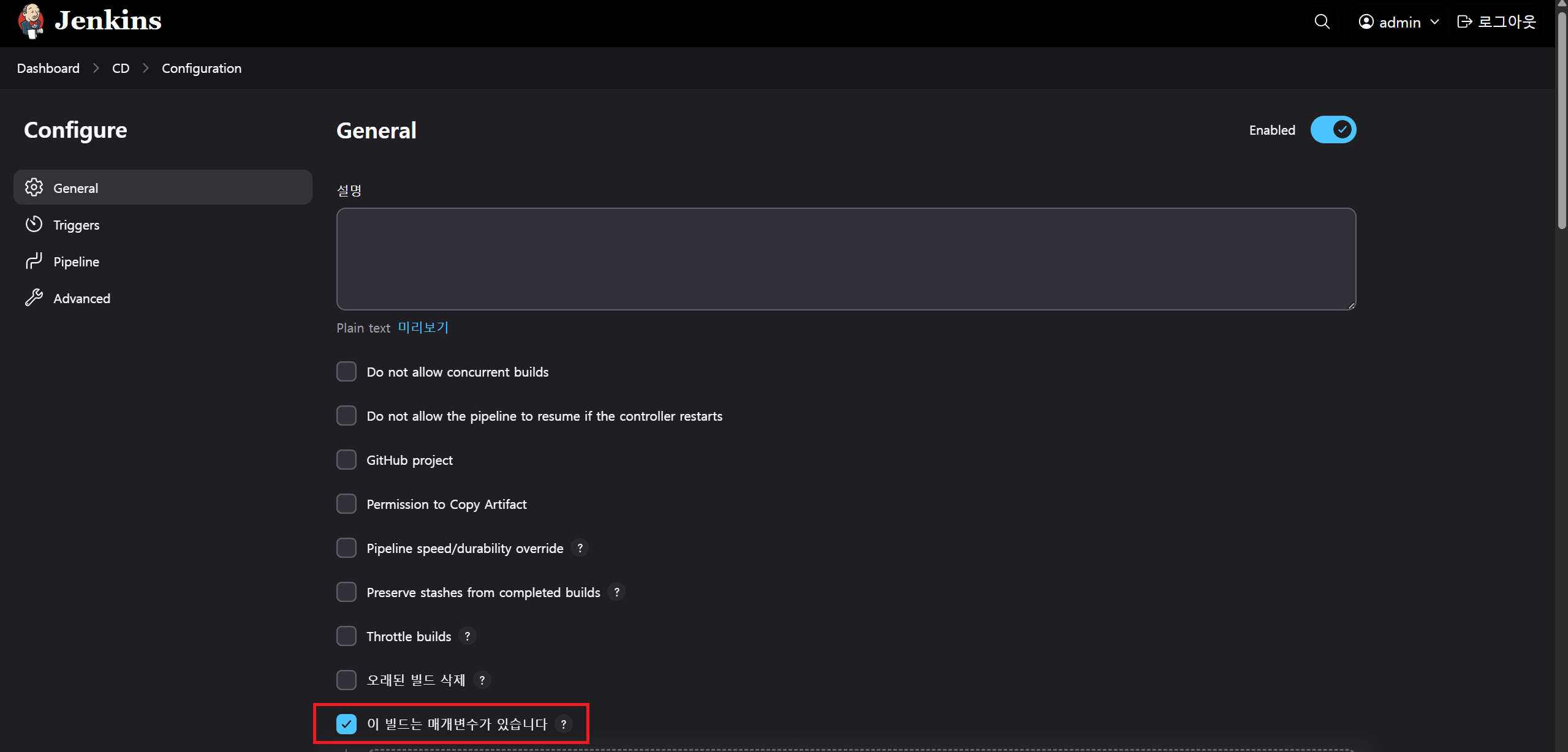Select Pipeline in the Configure sidebar

(x=76, y=261)
